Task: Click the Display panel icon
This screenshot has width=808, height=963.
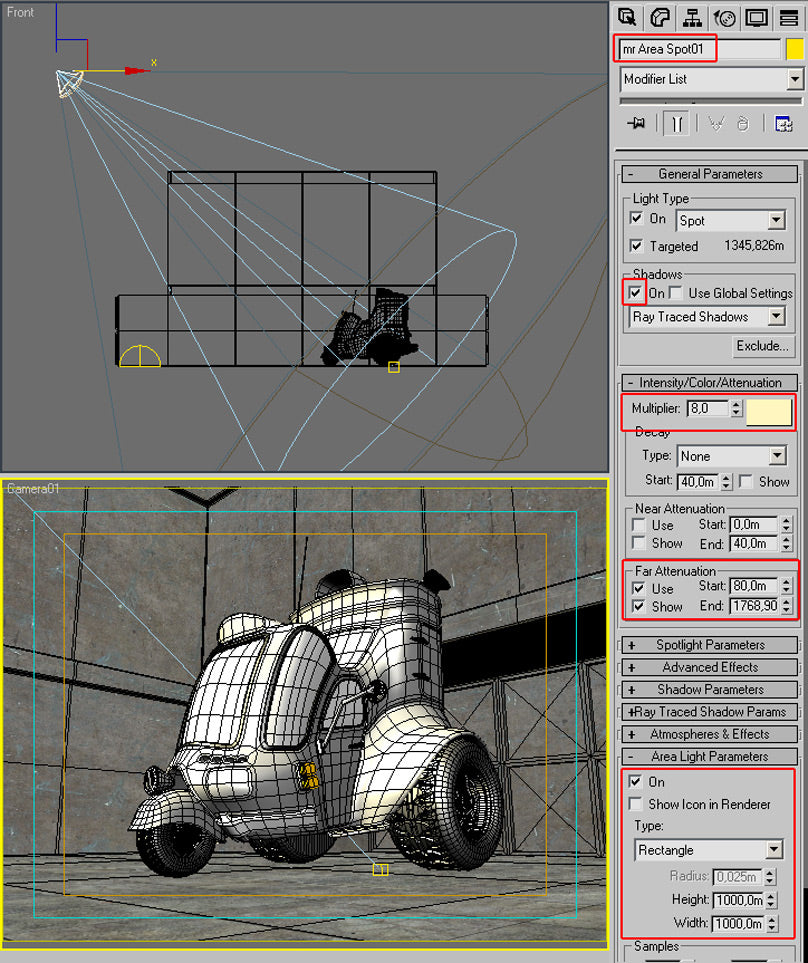Action: 757,17
